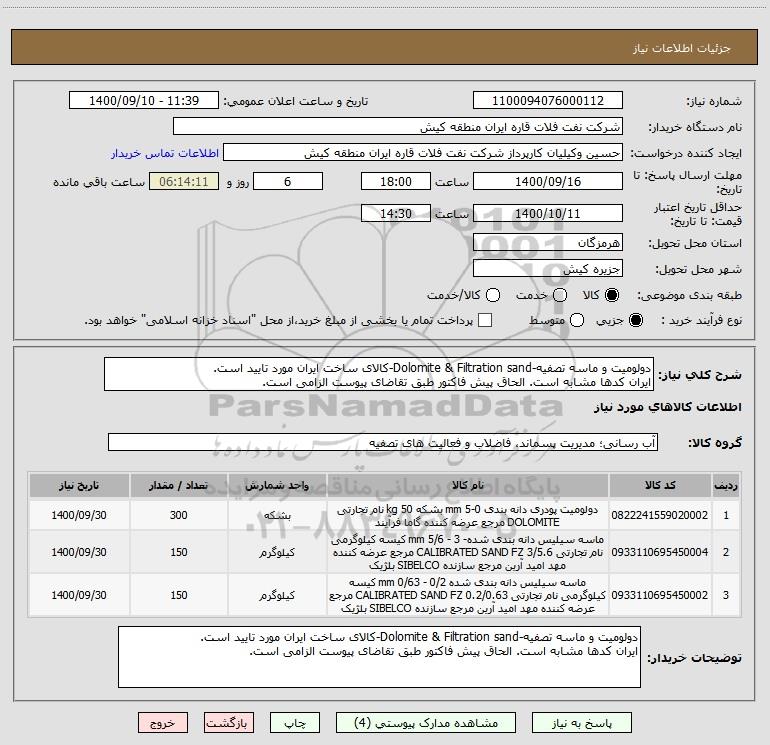Viewport: 770px width, 745px height.
Task: Toggle the اسناد خزانه اسلامی payment checkbox
Action: pyautogui.click(x=485, y=320)
